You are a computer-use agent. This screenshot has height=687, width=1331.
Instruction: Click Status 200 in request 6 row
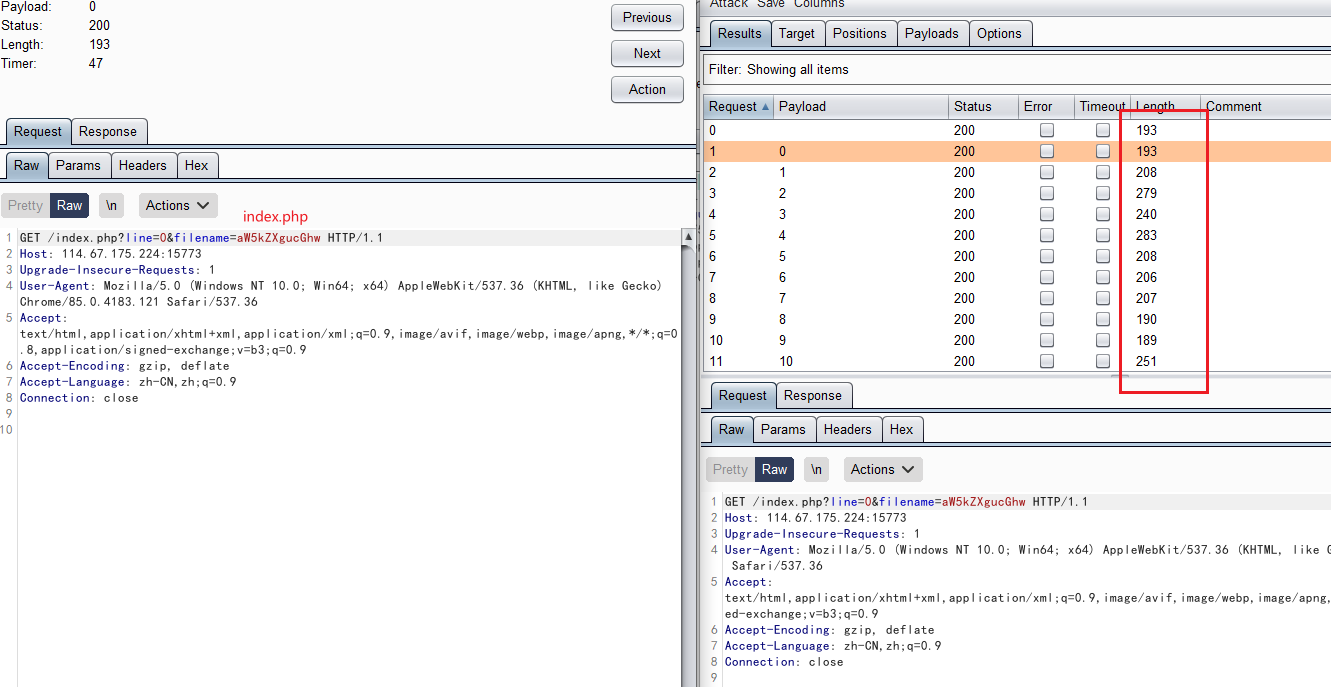click(x=964, y=256)
